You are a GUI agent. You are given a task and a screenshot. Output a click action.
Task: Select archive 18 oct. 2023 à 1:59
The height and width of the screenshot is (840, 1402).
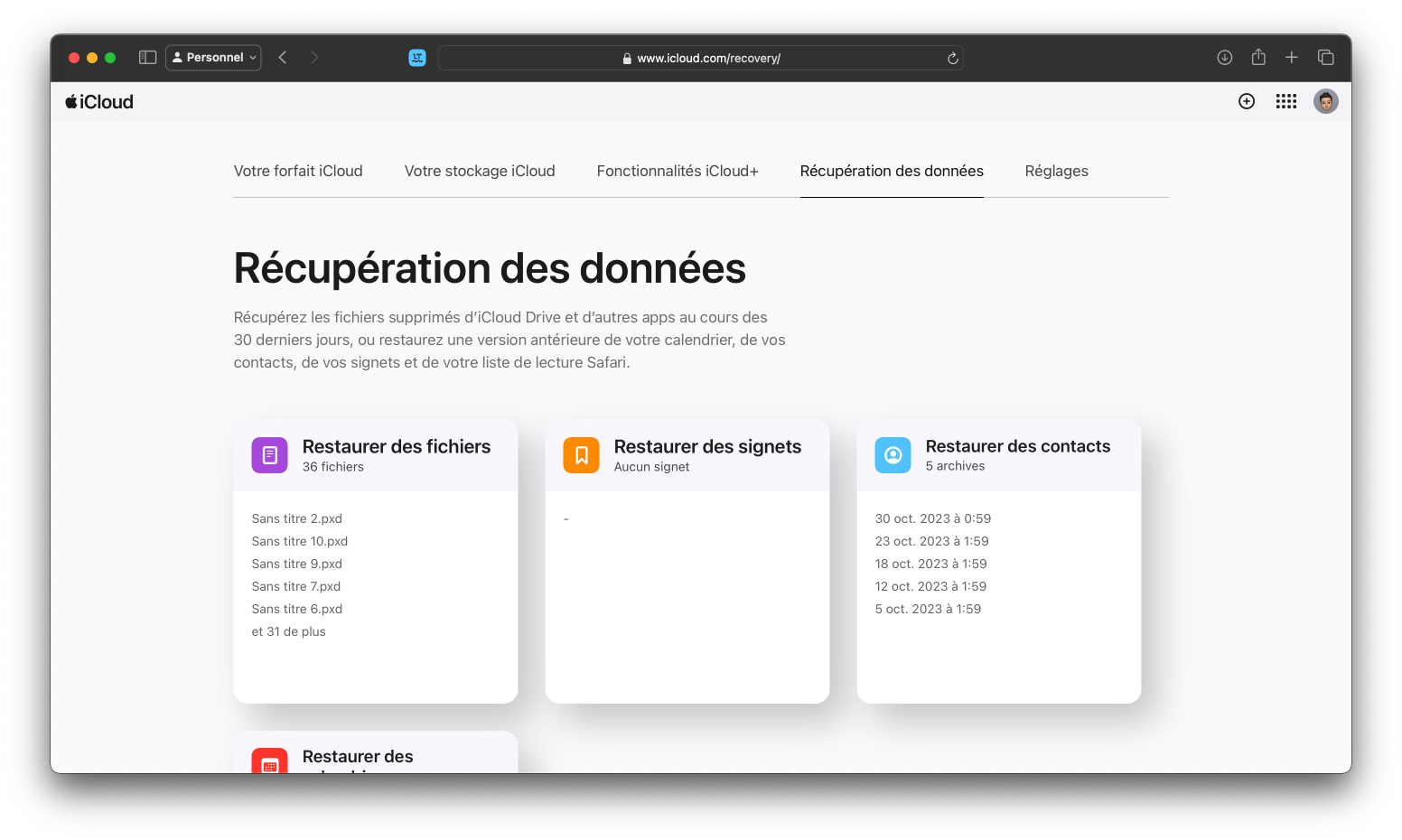931,564
